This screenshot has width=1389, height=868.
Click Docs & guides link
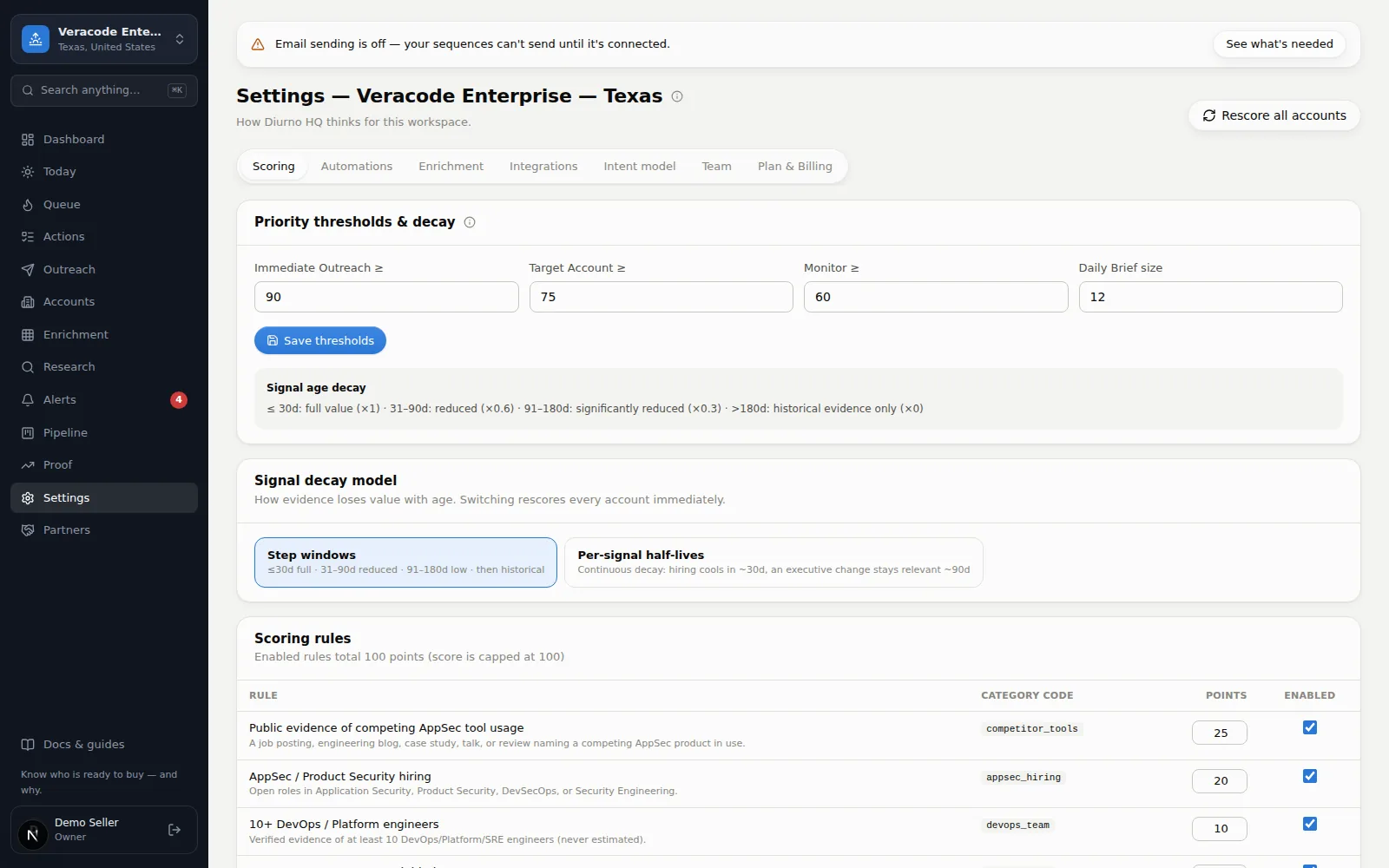coord(84,745)
